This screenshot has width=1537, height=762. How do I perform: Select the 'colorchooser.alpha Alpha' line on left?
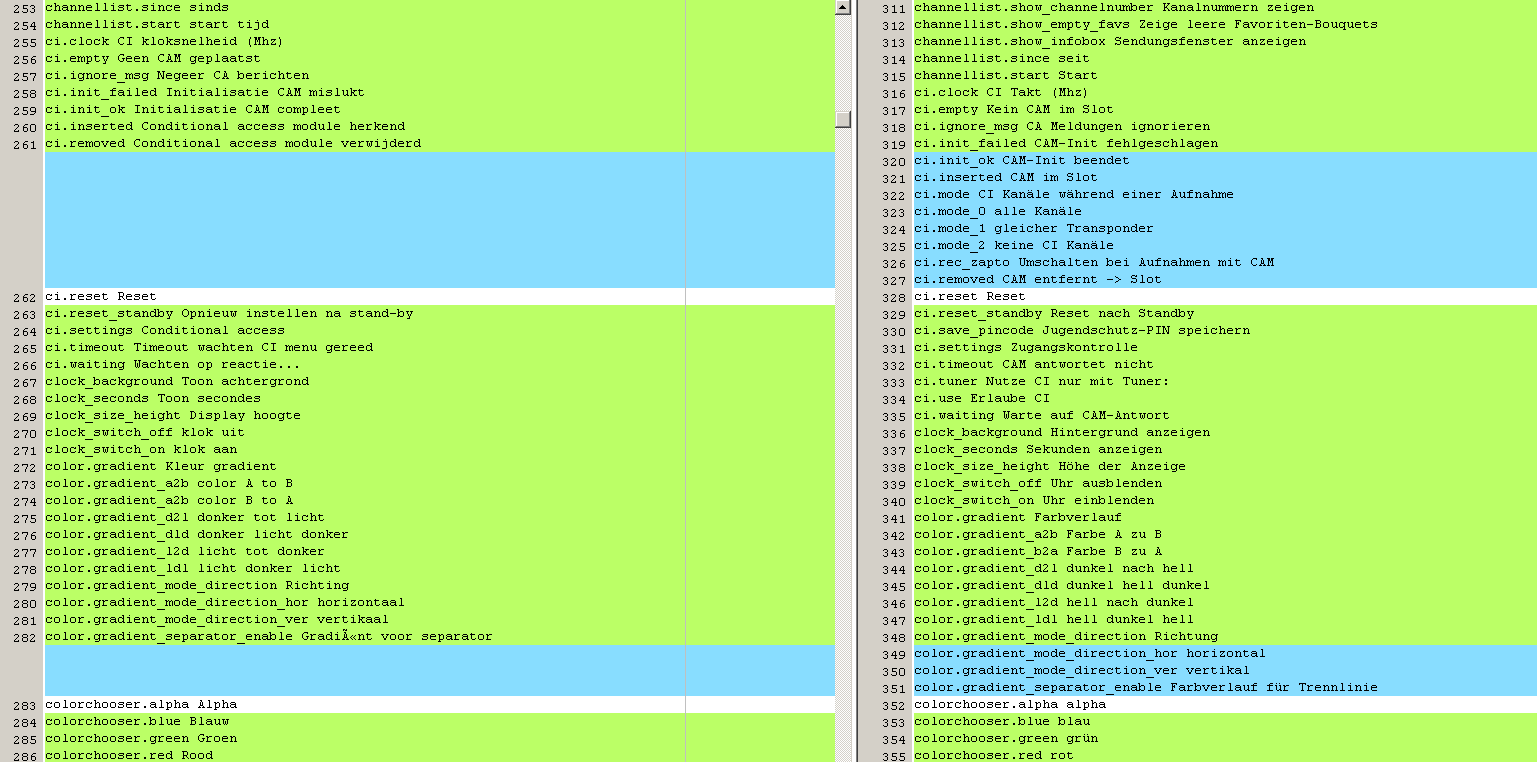tap(141, 705)
